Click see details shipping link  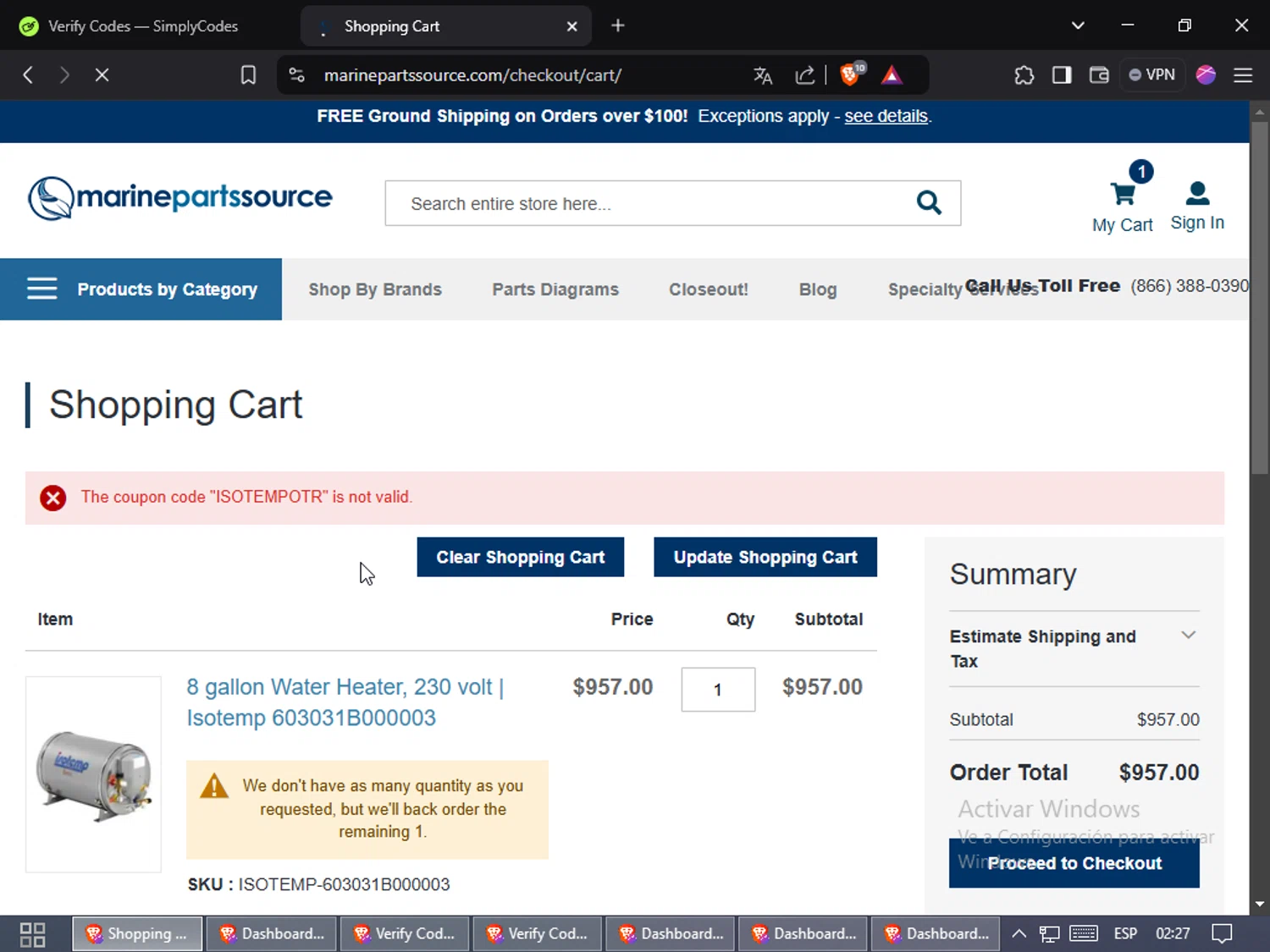pos(886,116)
